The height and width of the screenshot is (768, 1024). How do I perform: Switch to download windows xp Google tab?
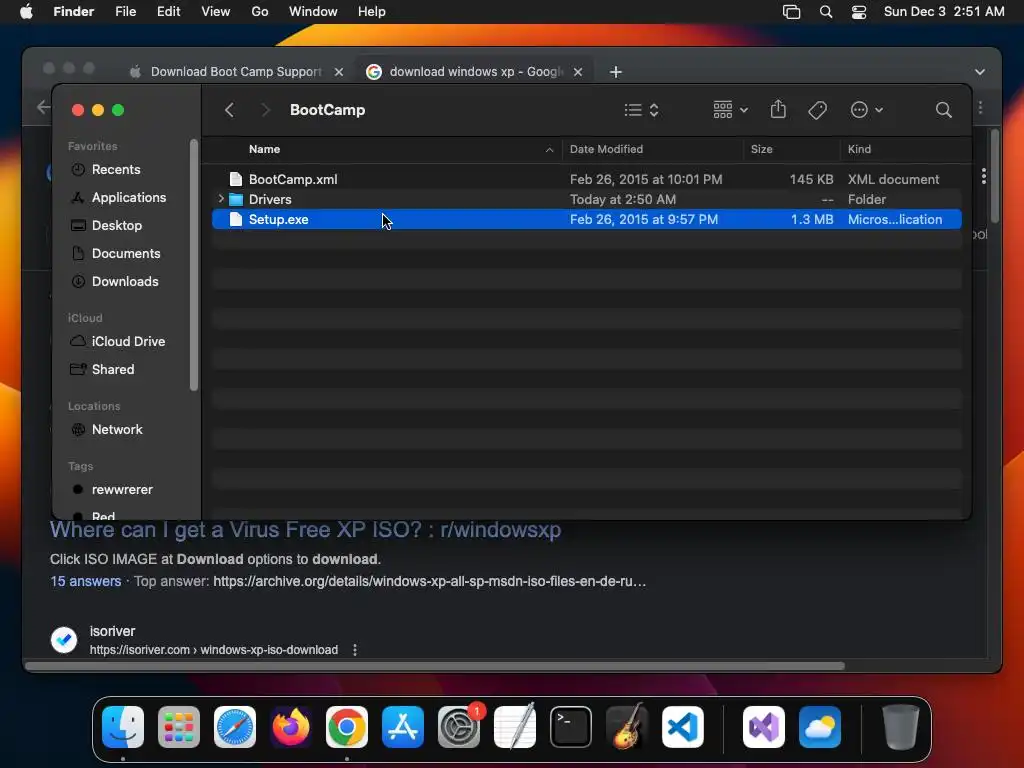(475, 72)
